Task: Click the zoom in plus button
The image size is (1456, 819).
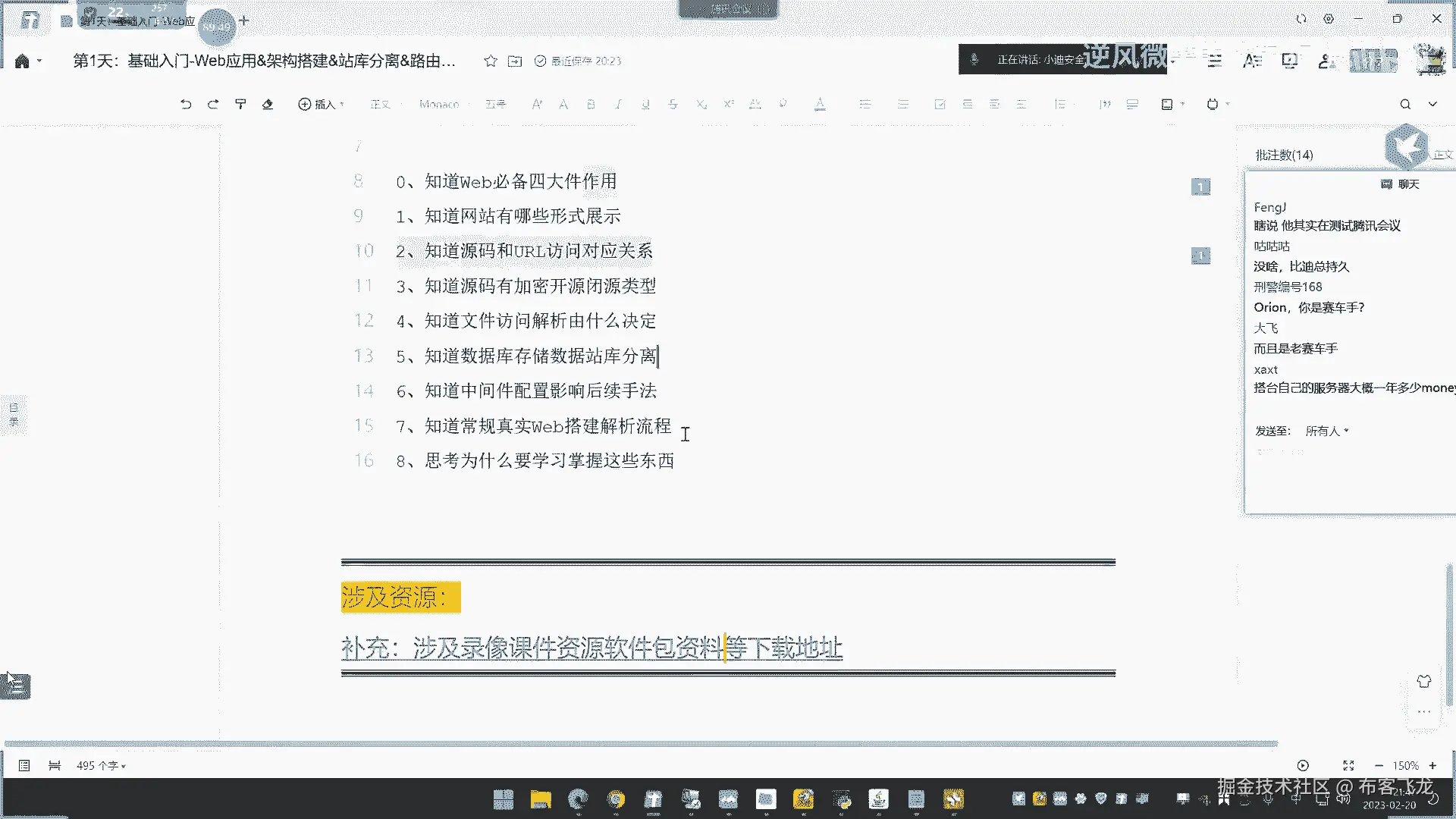Action: [1432, 765]
